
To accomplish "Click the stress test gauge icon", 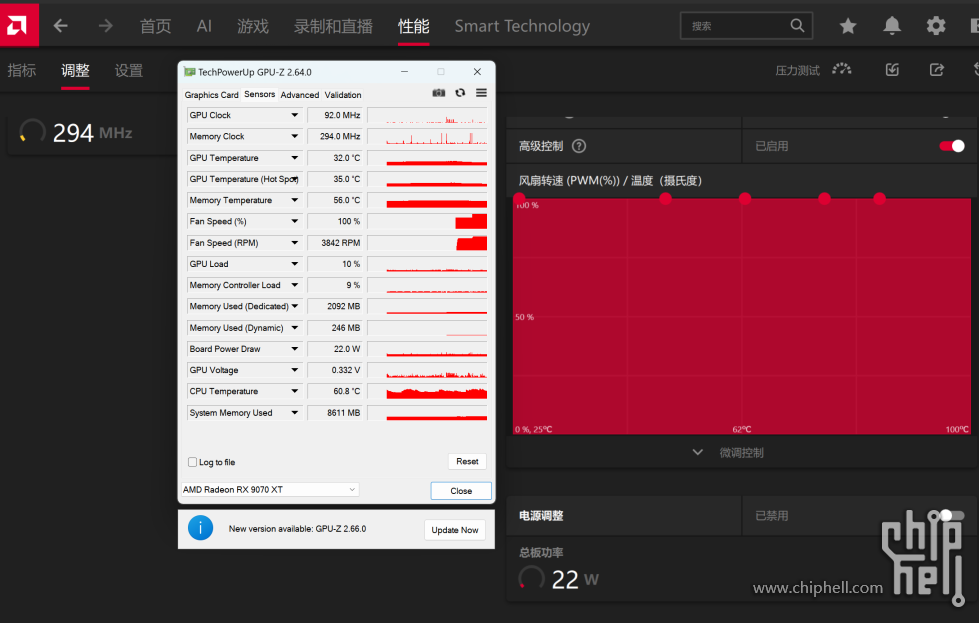I will [x=842, y=69].
